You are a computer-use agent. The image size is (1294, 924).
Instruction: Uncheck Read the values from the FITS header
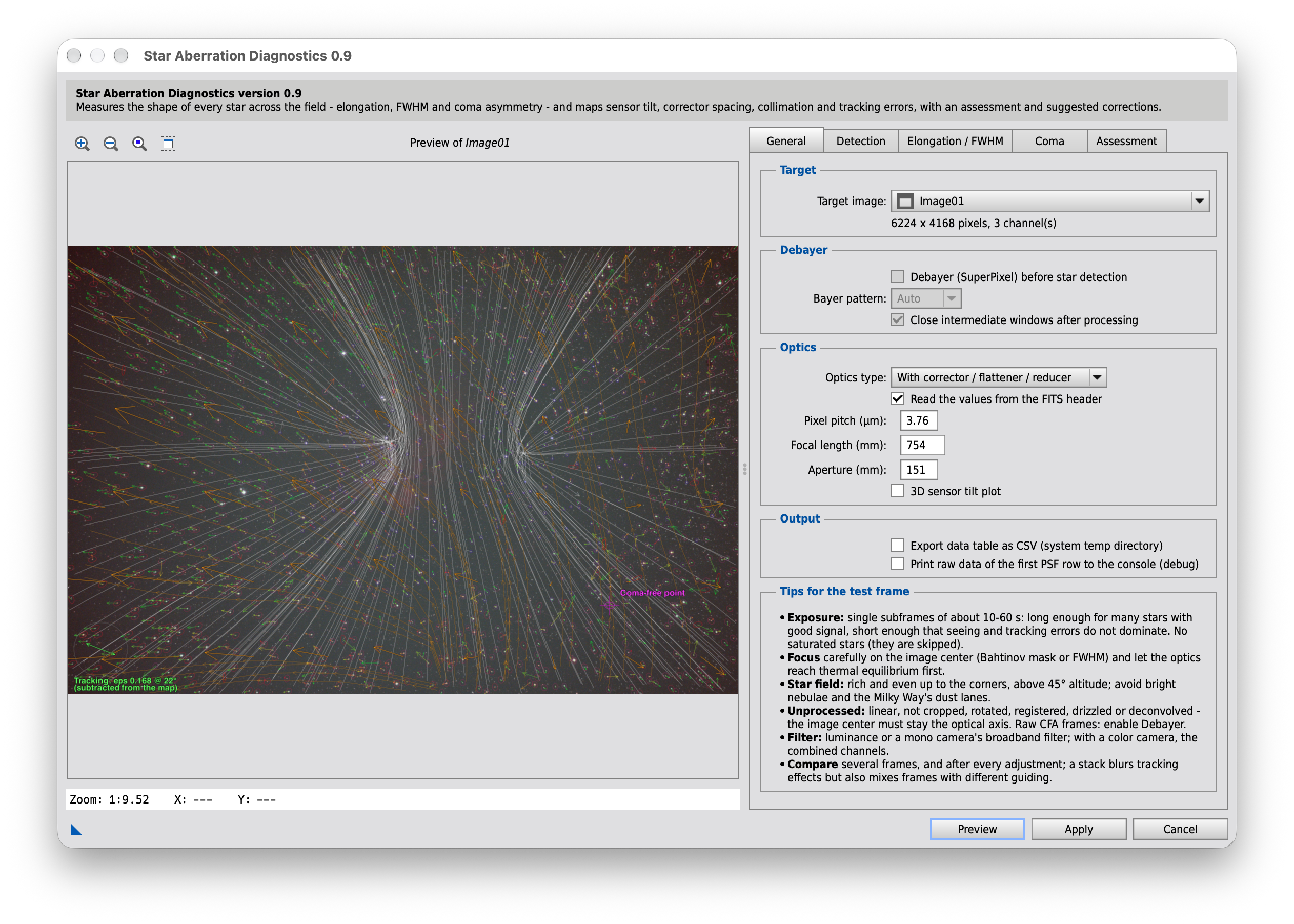tap(898, 399)
